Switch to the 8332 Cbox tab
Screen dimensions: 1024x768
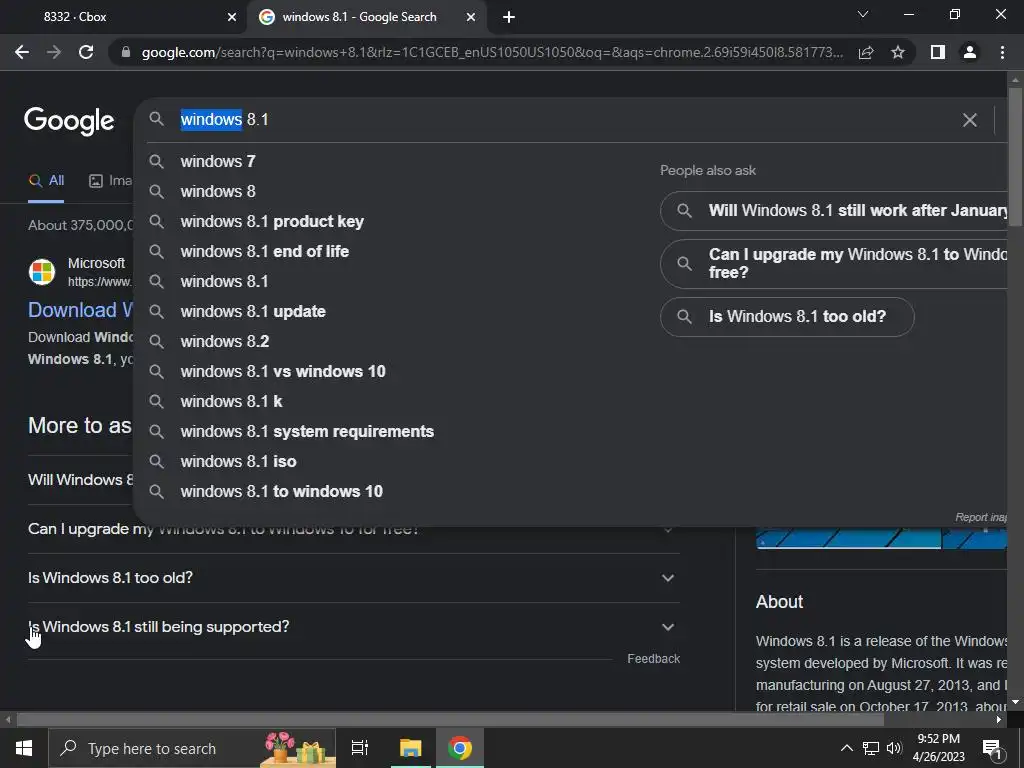pyautogui.click(x=124, y=17)
